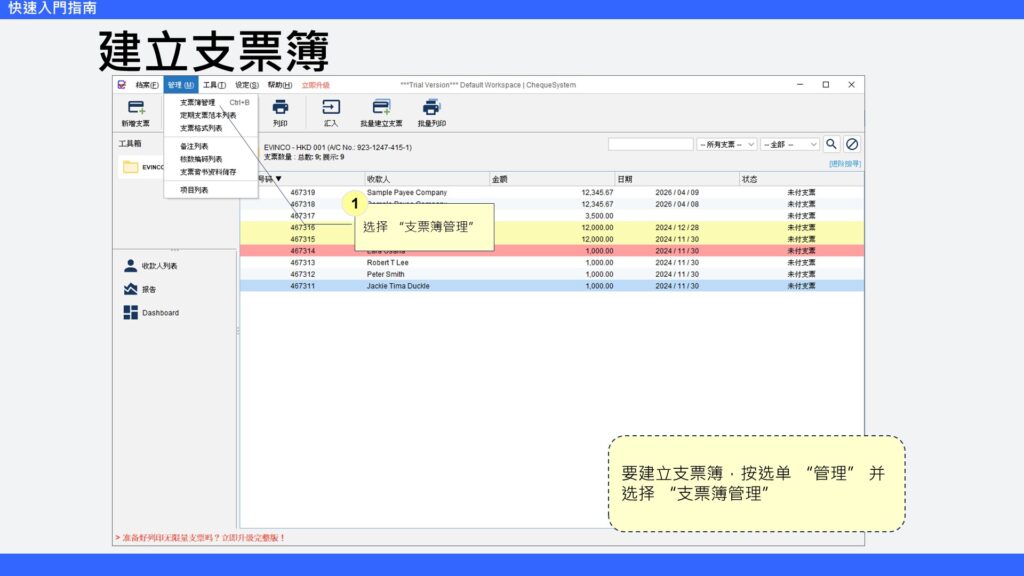Open the 工具(T) menu
Screen dimensions: 1024x576
click(214, 85)
